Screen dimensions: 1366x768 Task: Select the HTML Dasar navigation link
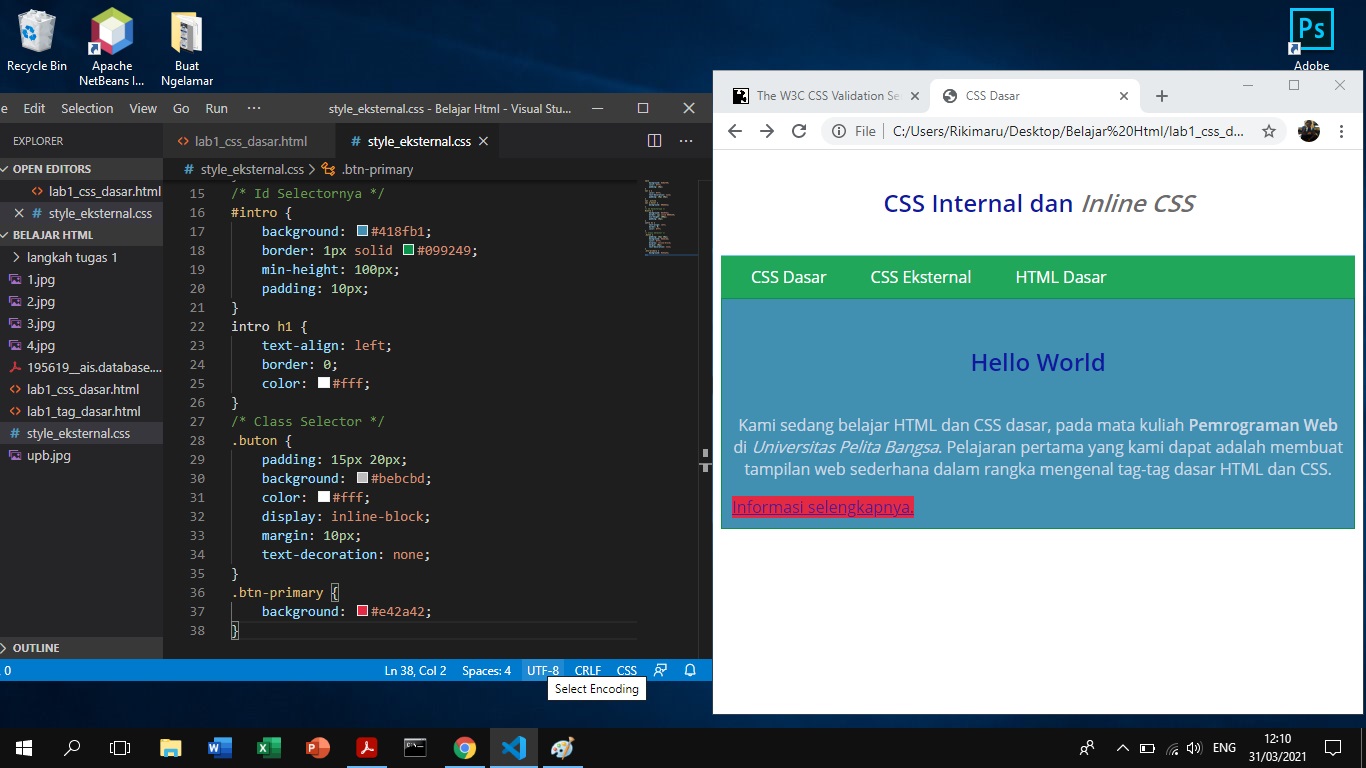(1060, 277)
